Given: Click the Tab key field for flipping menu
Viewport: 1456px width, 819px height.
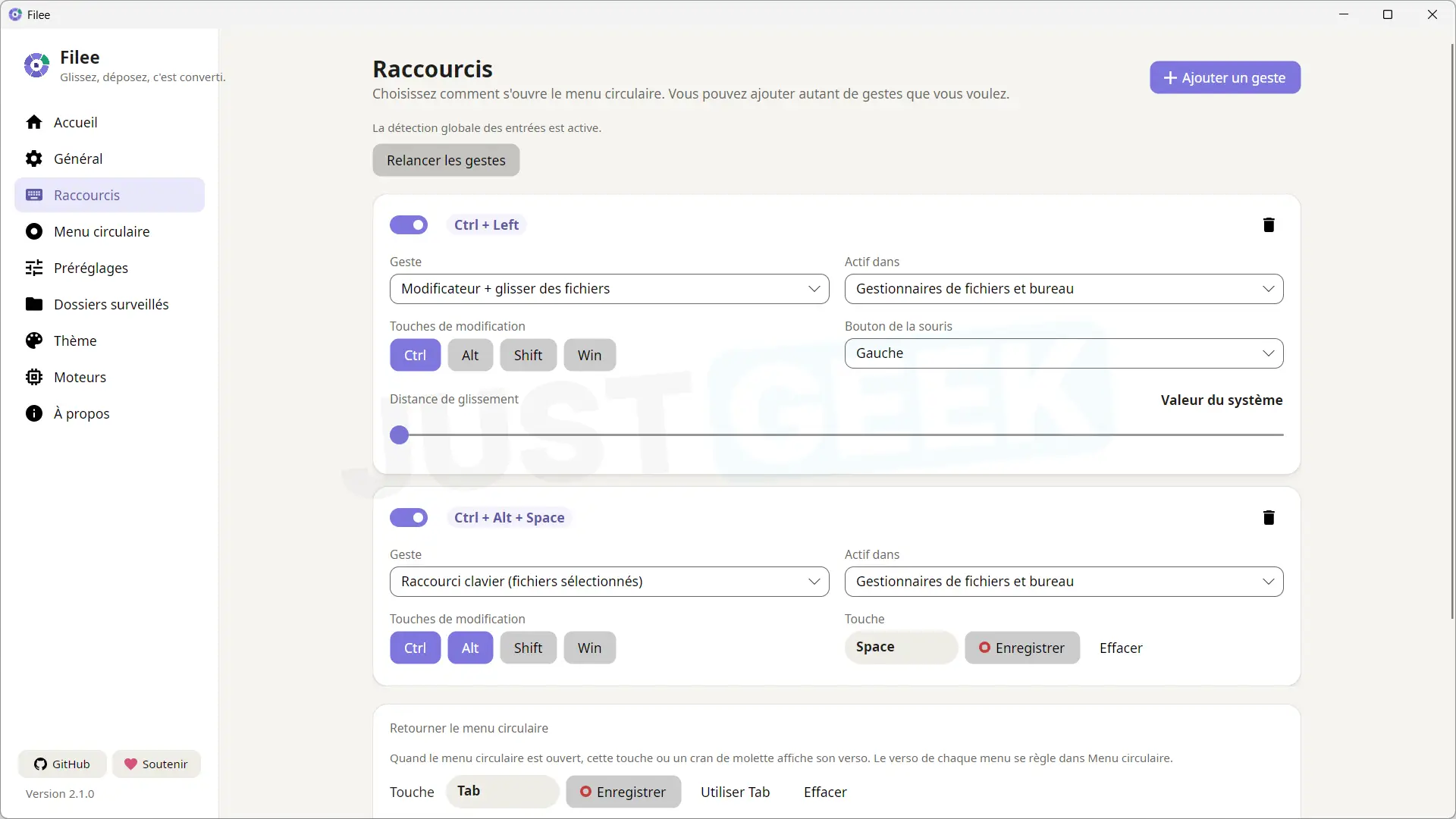Looking at the screenshot, I should point(502,791).
